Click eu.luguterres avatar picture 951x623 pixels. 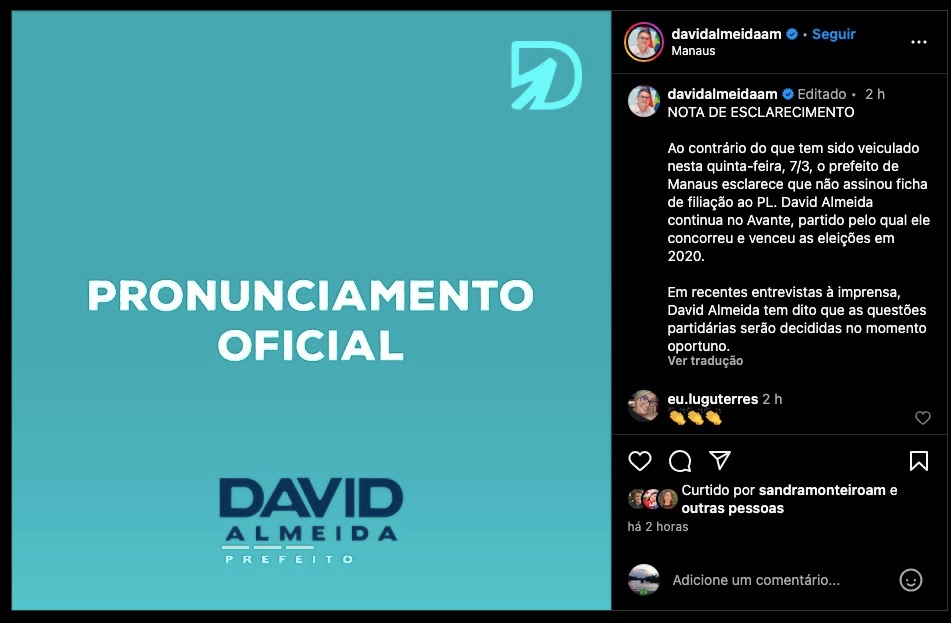(x=644, y=406)
